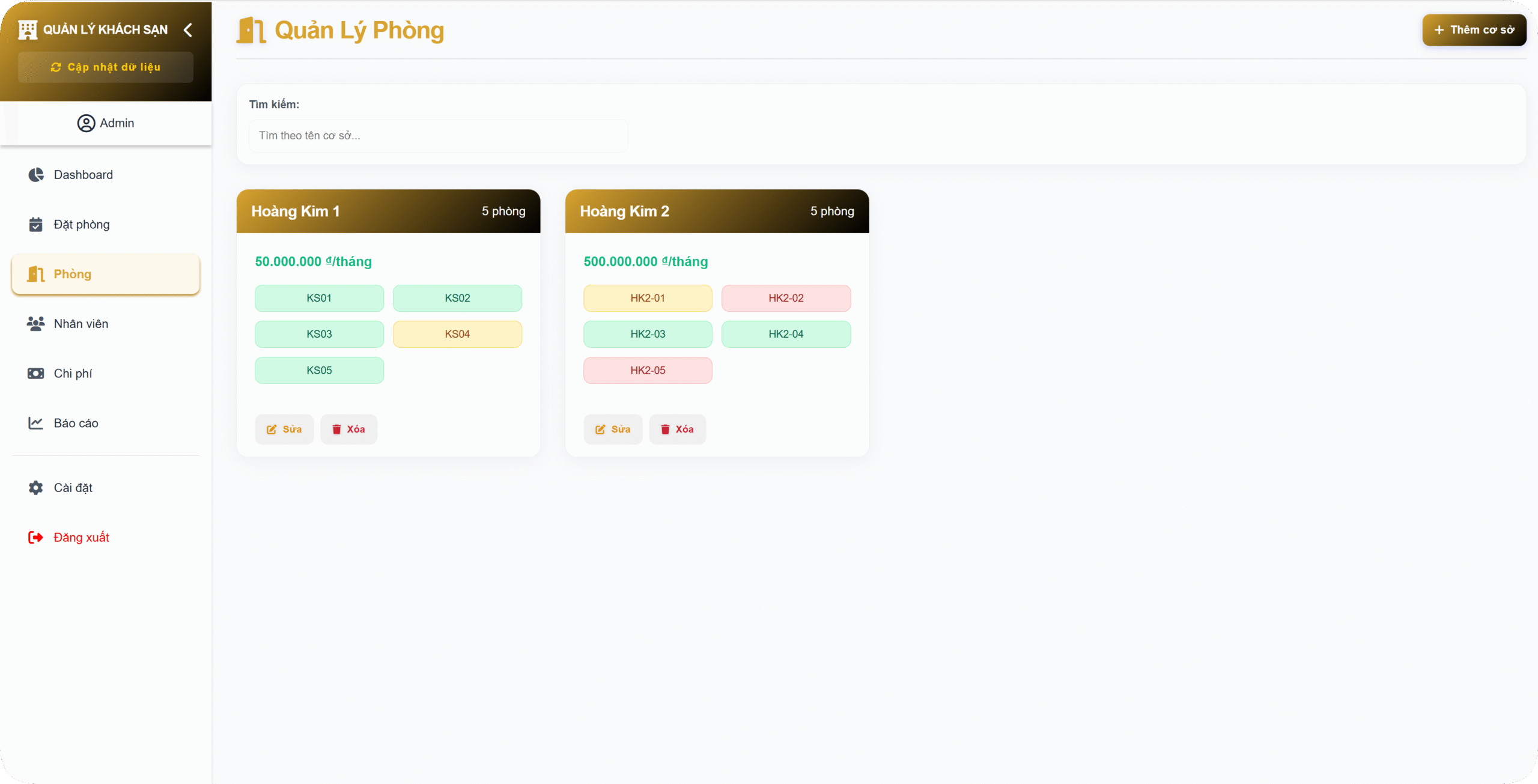1538x784 pixels.
Task: Click the hotel building logo icon
Action: click(x=28, y=30)
